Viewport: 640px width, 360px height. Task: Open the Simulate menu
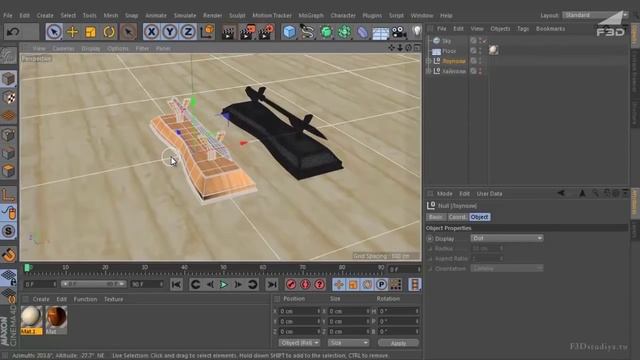185,16
